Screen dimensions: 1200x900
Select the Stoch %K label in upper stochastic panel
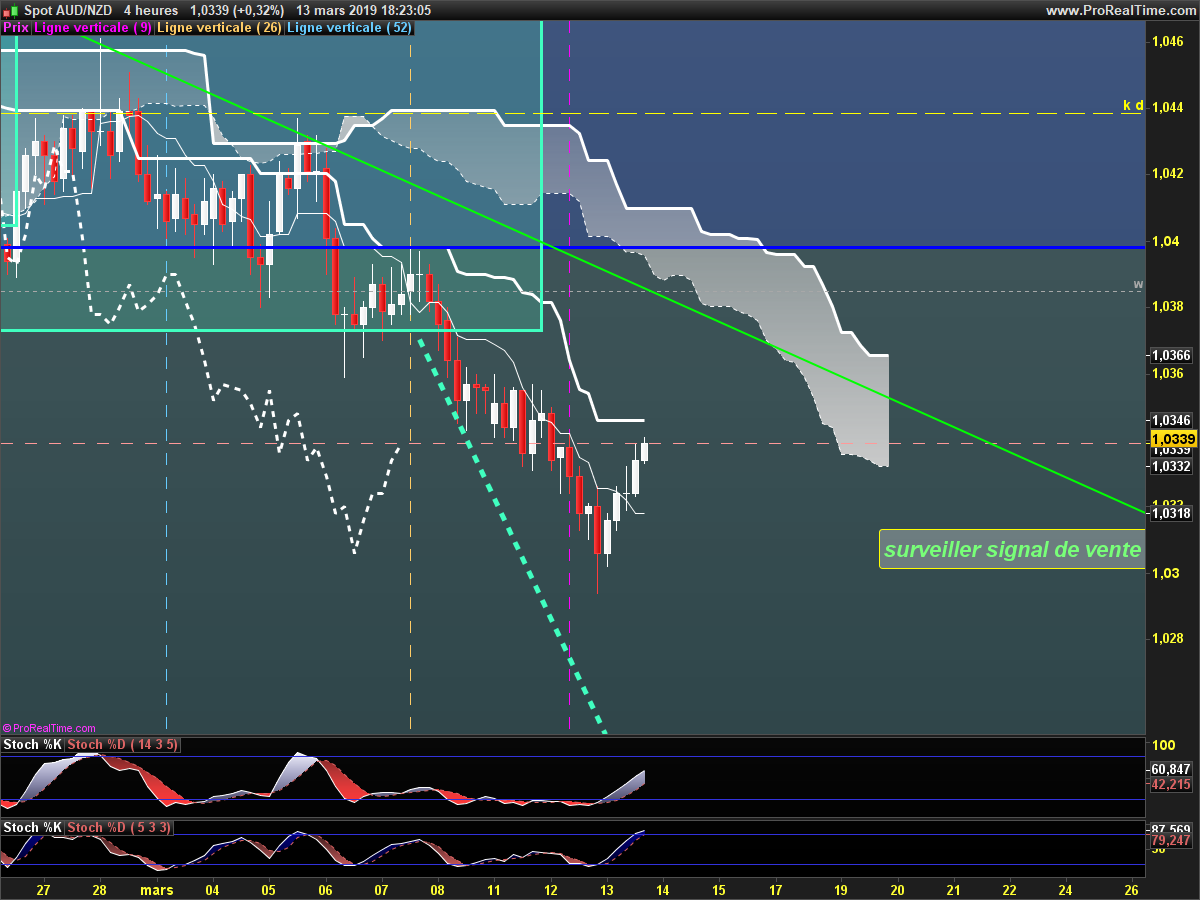(x=33, y=745)
